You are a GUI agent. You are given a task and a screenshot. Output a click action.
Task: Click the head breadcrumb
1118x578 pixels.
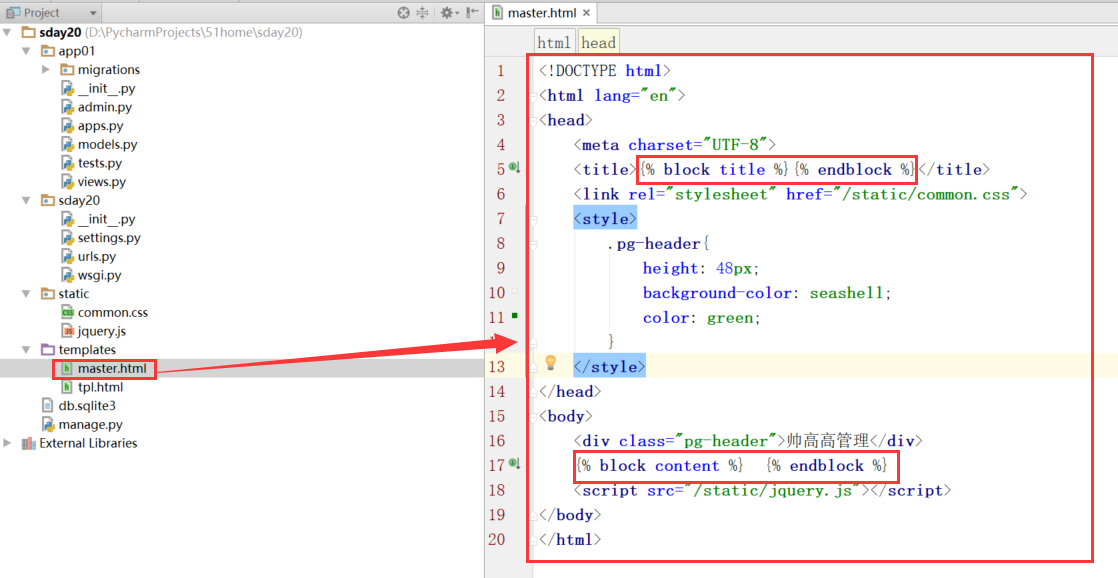pos(598,42)
